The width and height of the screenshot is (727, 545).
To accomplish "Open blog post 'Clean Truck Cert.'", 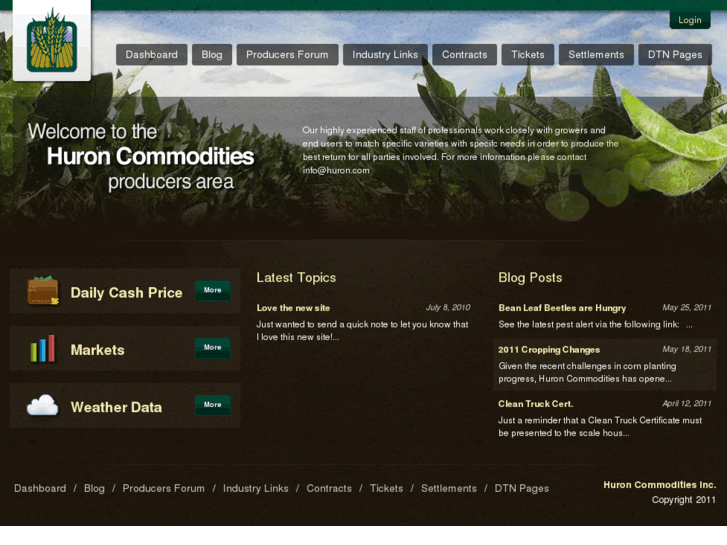I will (536, 404).
